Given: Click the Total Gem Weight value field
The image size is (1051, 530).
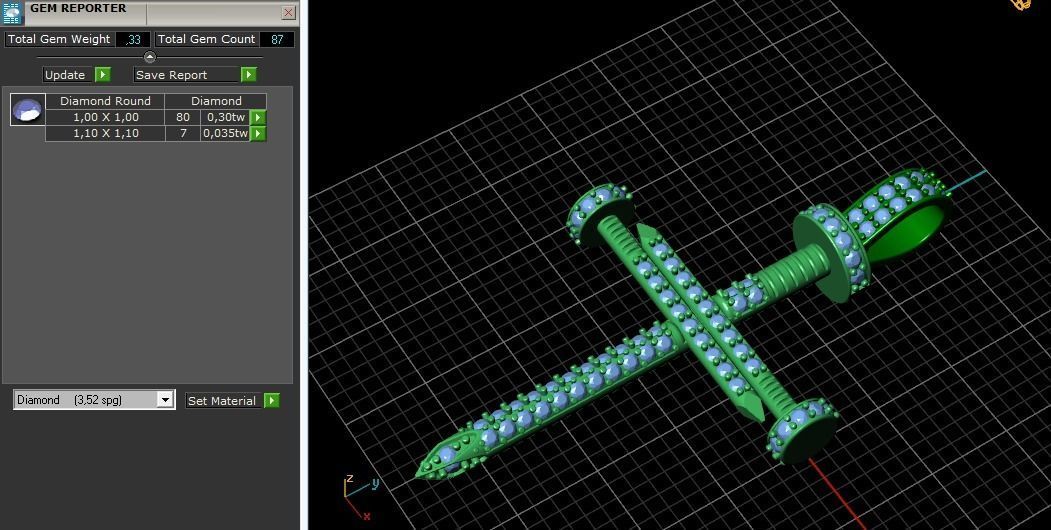Looking at the screenshot, I should coord(133,40).
